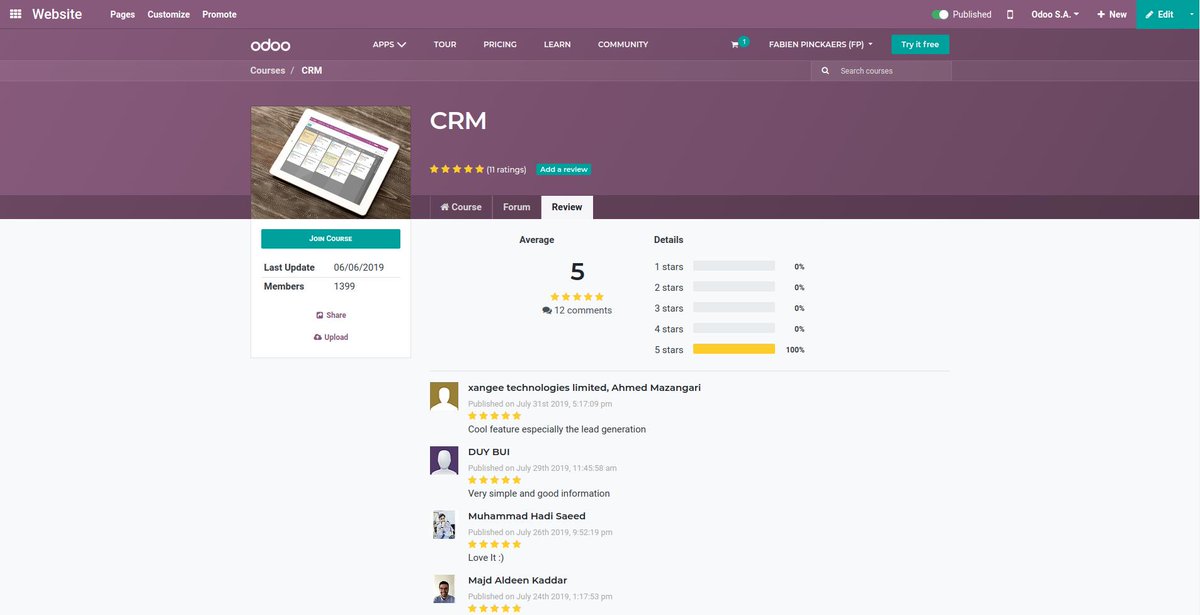This screenshot has width=1200, height=615.
Task: Open the Promote menu
Action: (219, 14)
